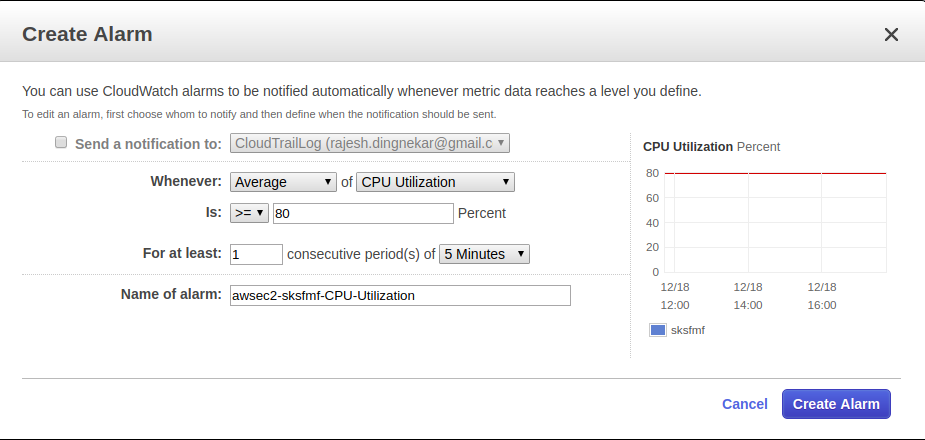Click the Percent label beside threshold field

pos(482,213)
